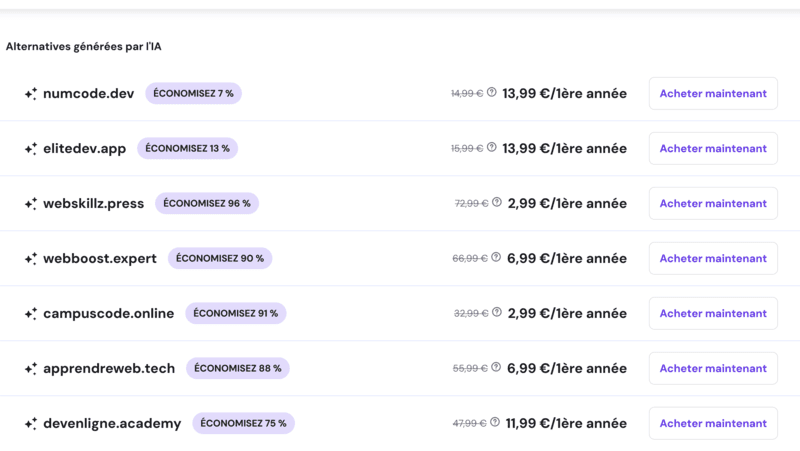Hit Acheter maintenant for apprendreweb.tech
Screen dimensions: 800x451
click(x=713, y=368)
